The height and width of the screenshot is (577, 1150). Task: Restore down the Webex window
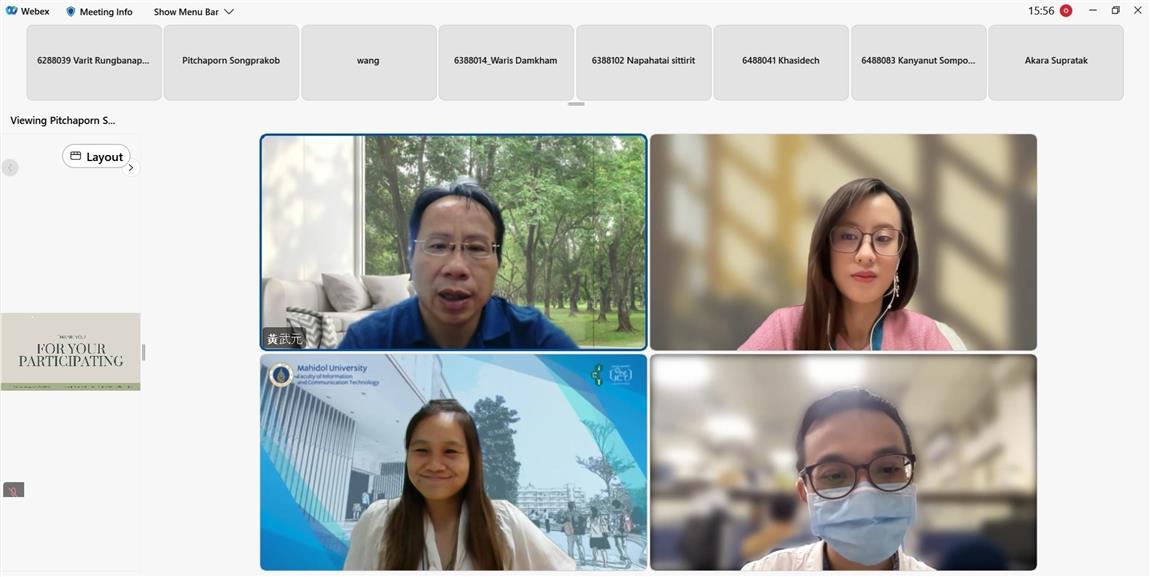[1116, 11]
